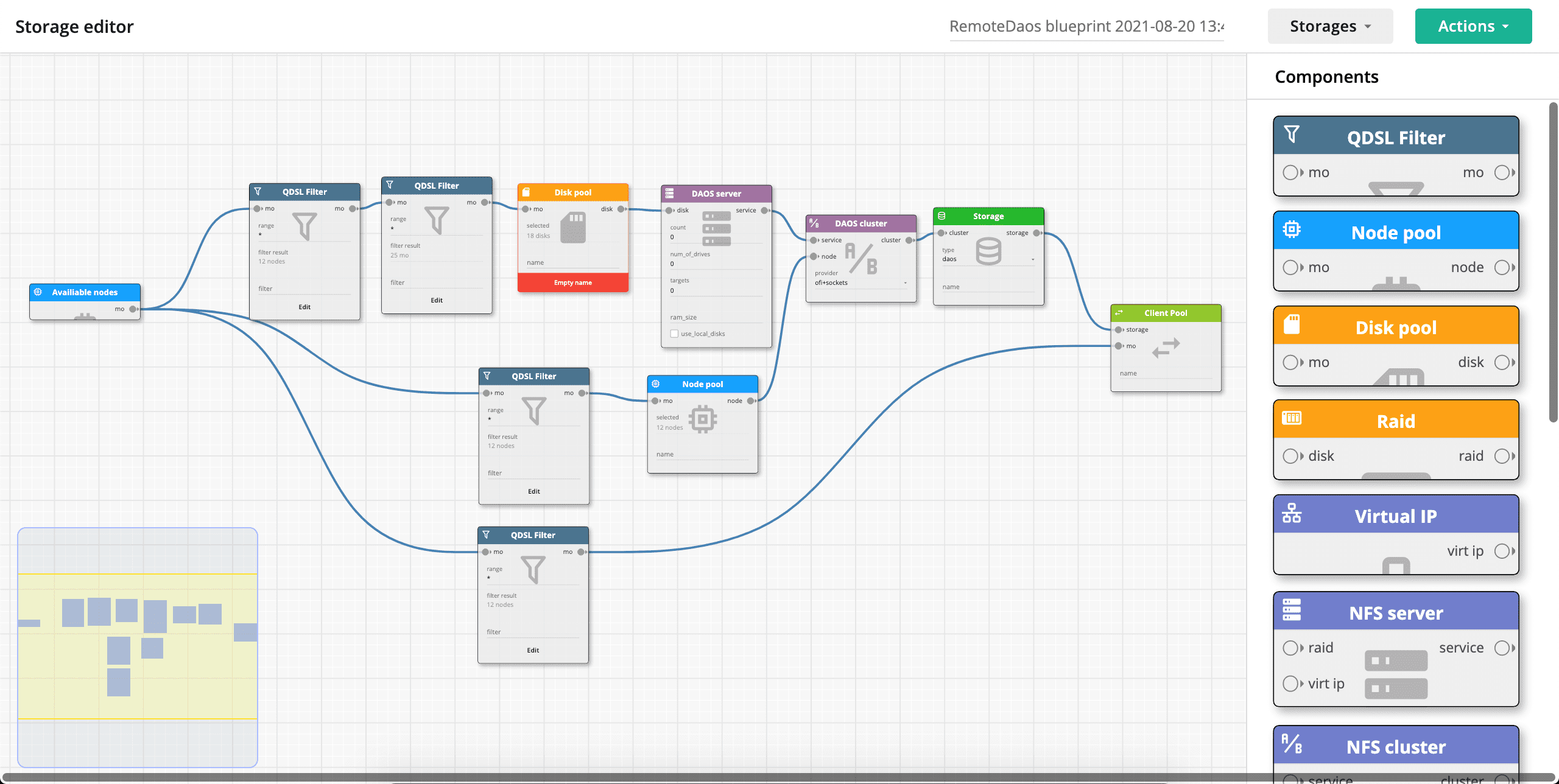Open the Actions dropdown menu
Screen dimensions: 1559x784
(1473, 26)
